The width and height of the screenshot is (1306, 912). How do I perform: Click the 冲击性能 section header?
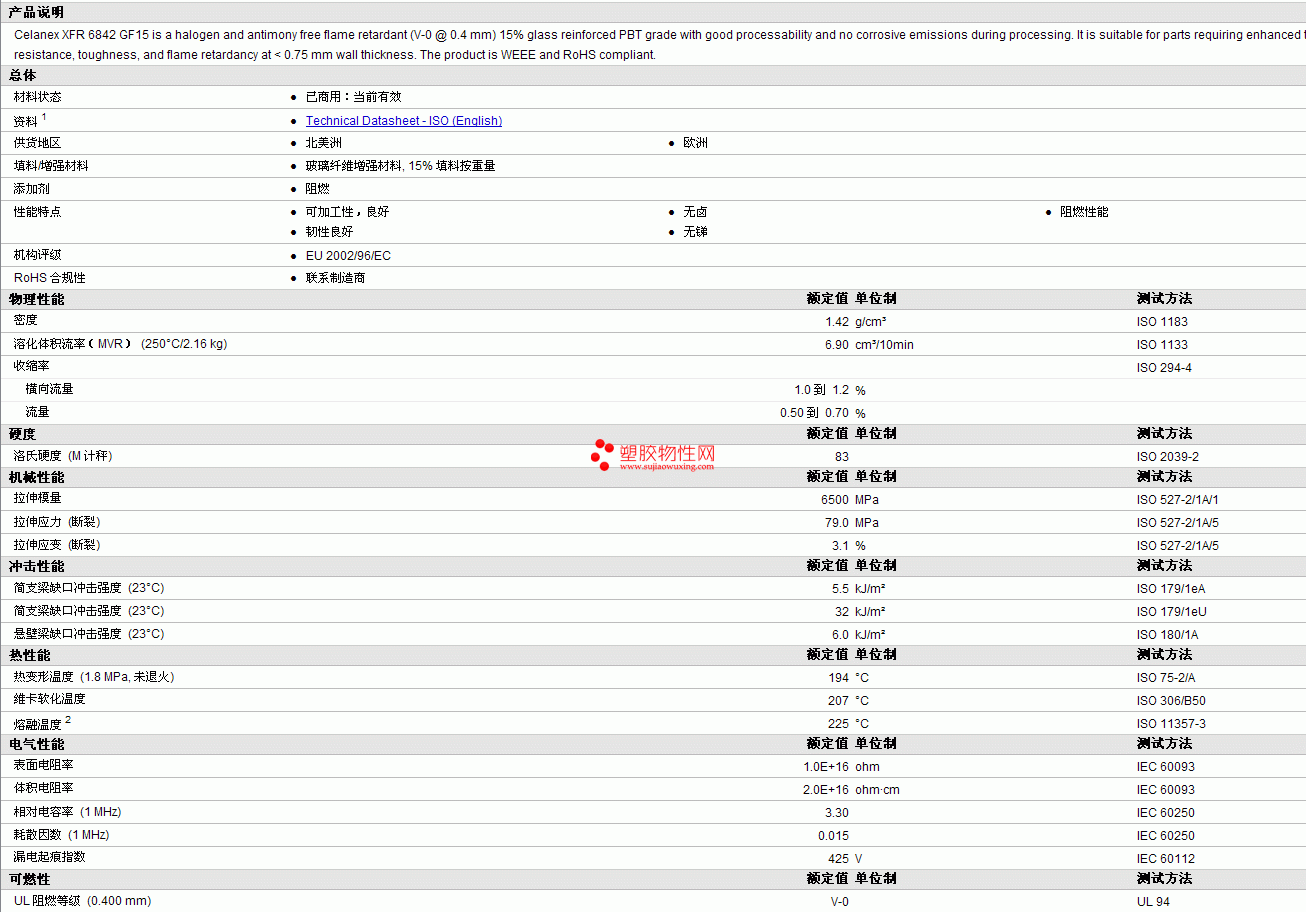pyautogui.click(x=36, y=566)
